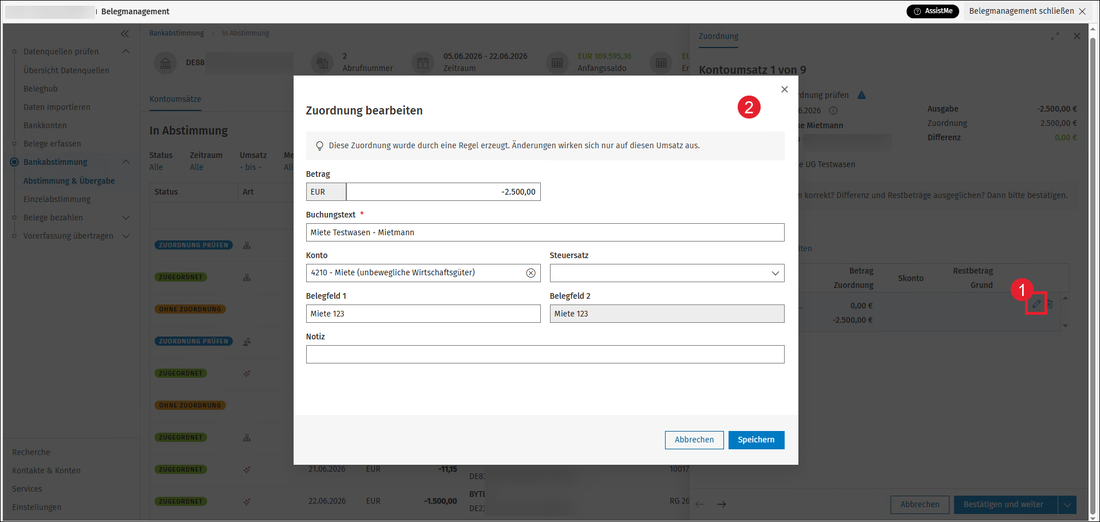Screen dimensions: 1100x522
Task: Cancel the dialog with Abbrechen
Action: point(694,440)
